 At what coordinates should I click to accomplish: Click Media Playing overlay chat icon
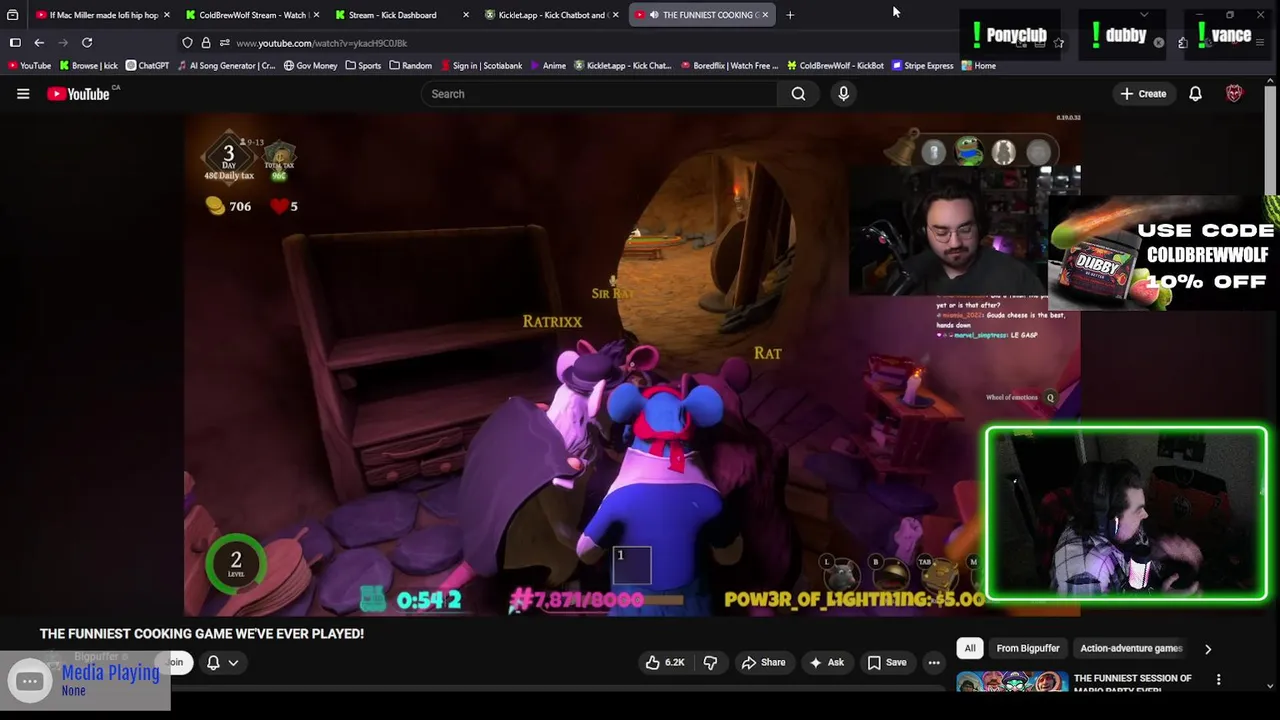pos(30,681)
